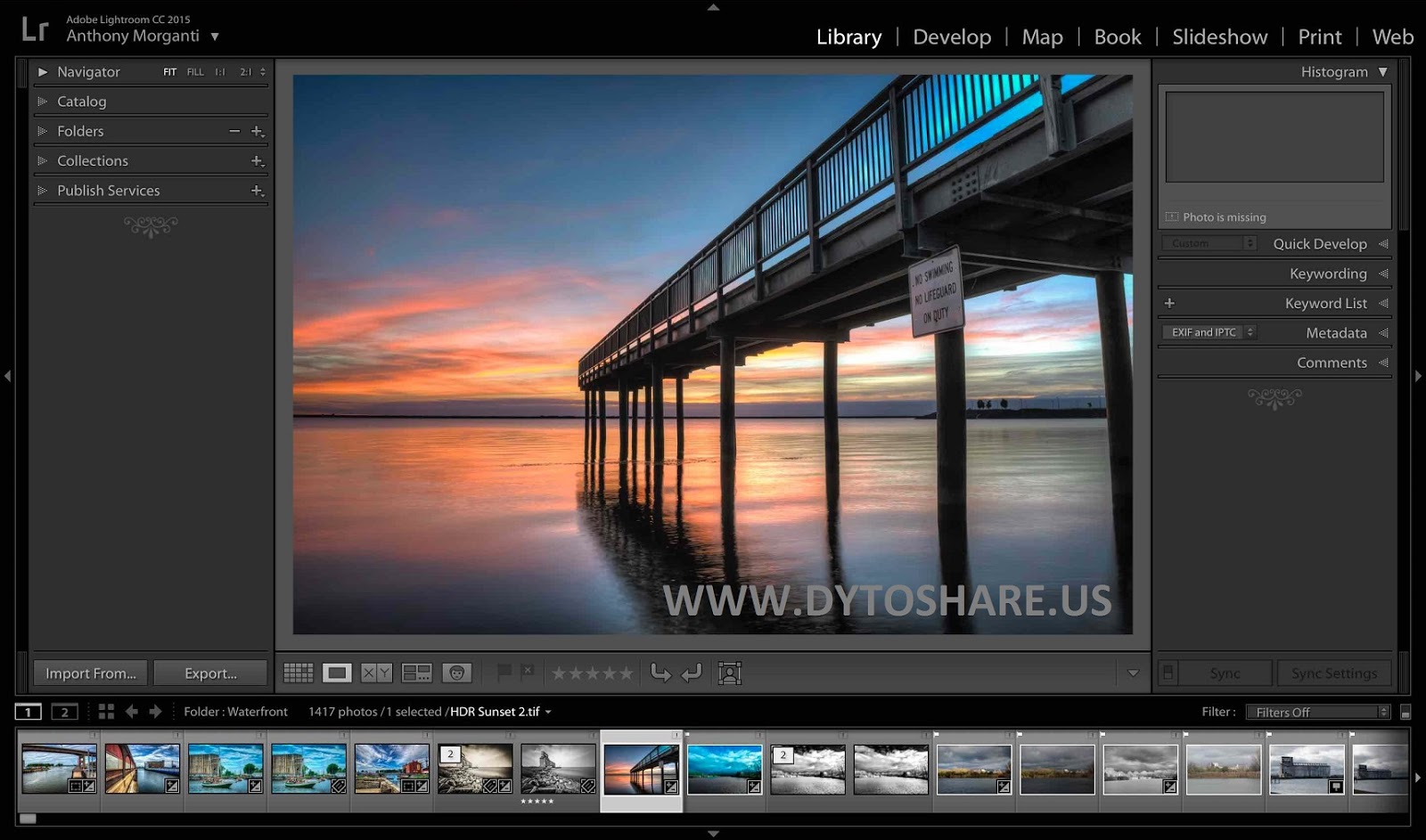Viewport: 1426px width, 840px height.
Task: Expand the Comments panel
Action: (x=1383, y=363)
